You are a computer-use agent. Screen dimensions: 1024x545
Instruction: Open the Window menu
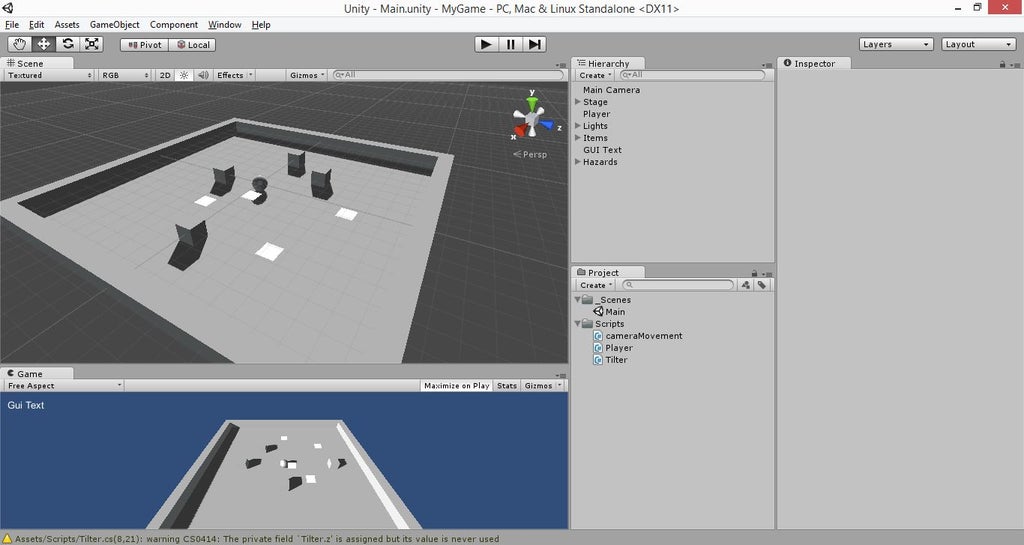click(225, 25)
